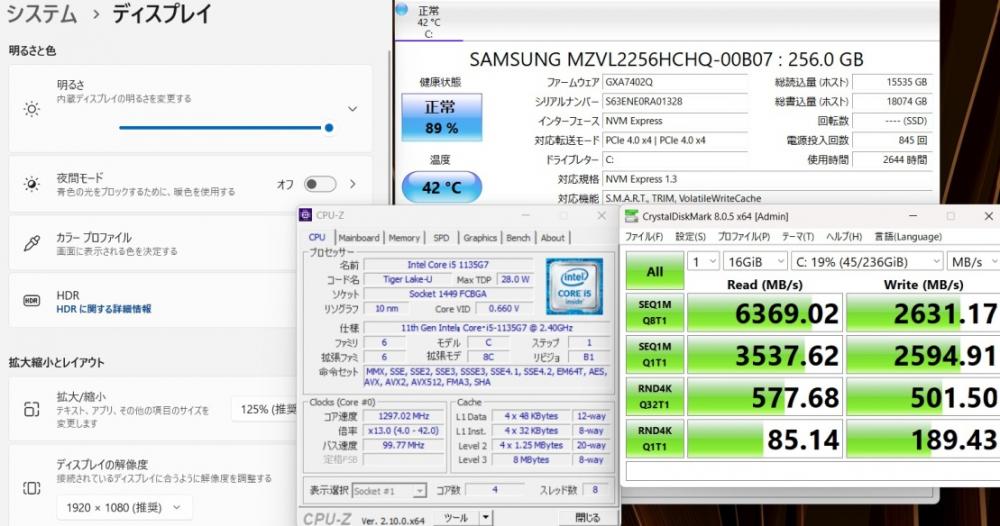The width and height of the screenshot is (1000, 526).
Task: Open the C: 19% drive selection dropdown
Action: (x=867, y=261)
